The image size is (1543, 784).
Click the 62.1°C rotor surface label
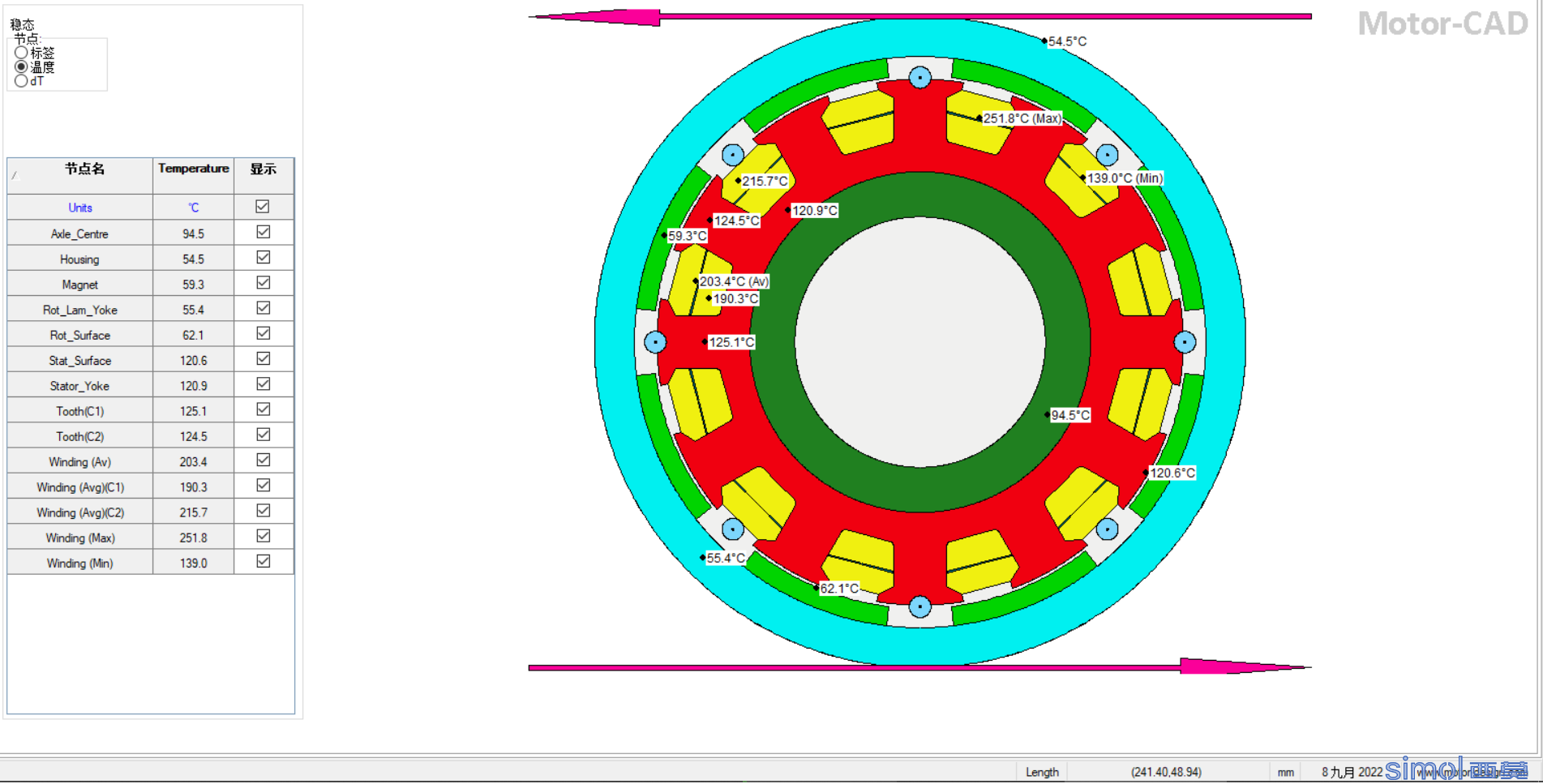tap(839, 589)
